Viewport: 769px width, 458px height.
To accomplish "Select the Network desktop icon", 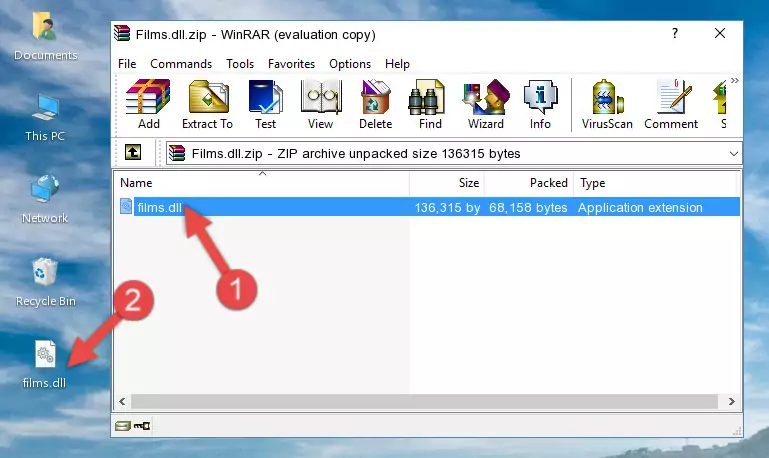I will 45,199.
